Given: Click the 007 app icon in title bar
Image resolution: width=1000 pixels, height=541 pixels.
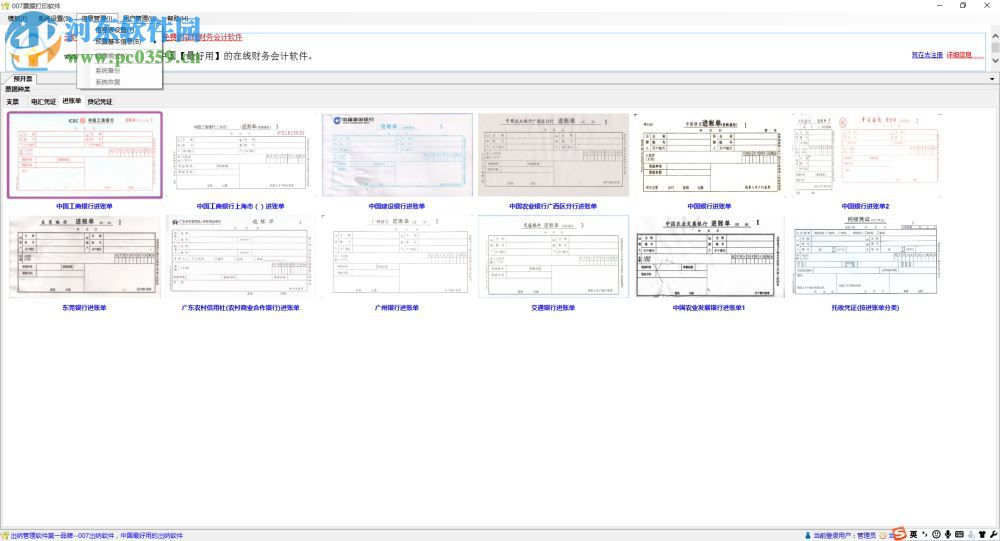Looking at the screenshot, I should pos(6,6).
